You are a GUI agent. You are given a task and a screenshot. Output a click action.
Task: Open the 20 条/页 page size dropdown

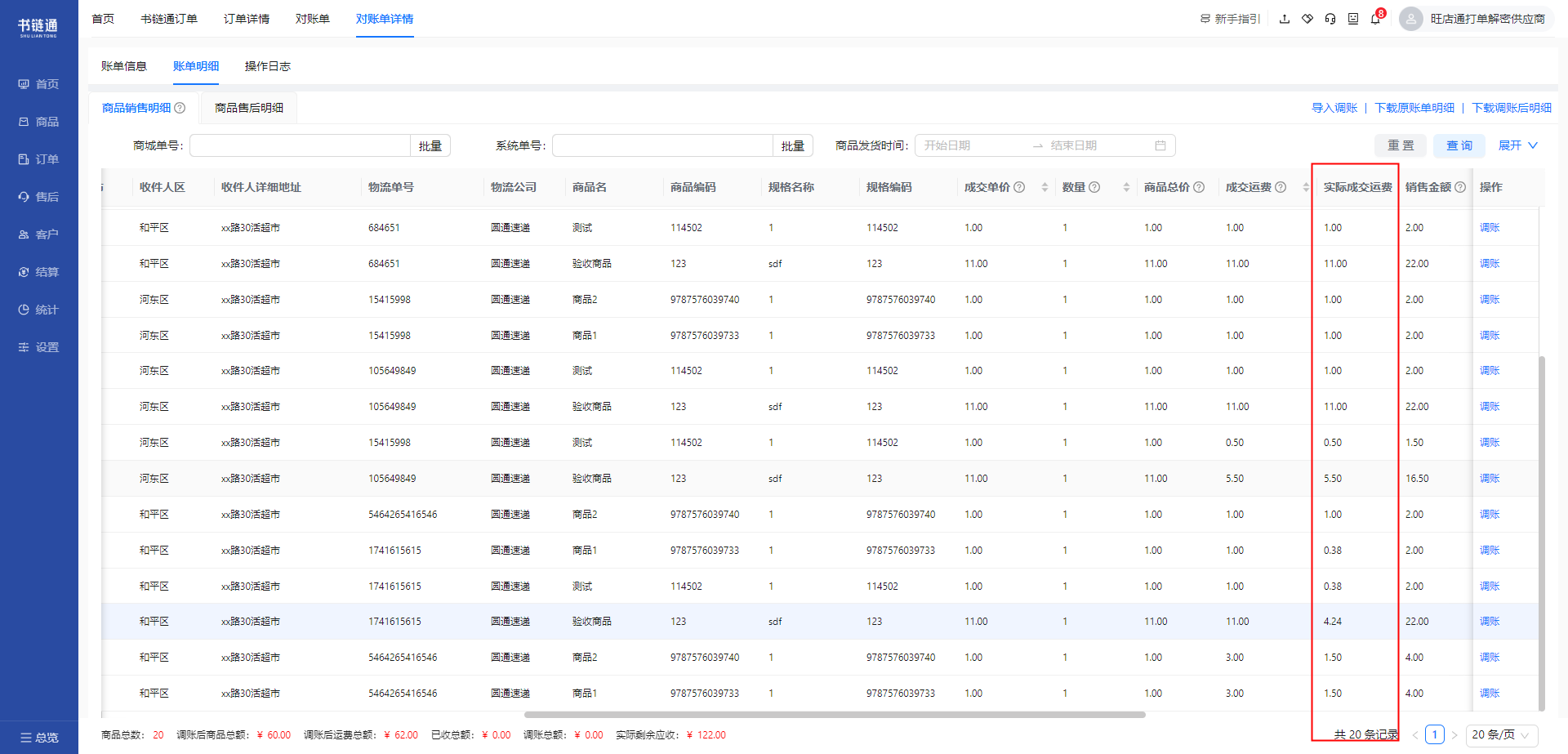click(x=1502, y=734)
